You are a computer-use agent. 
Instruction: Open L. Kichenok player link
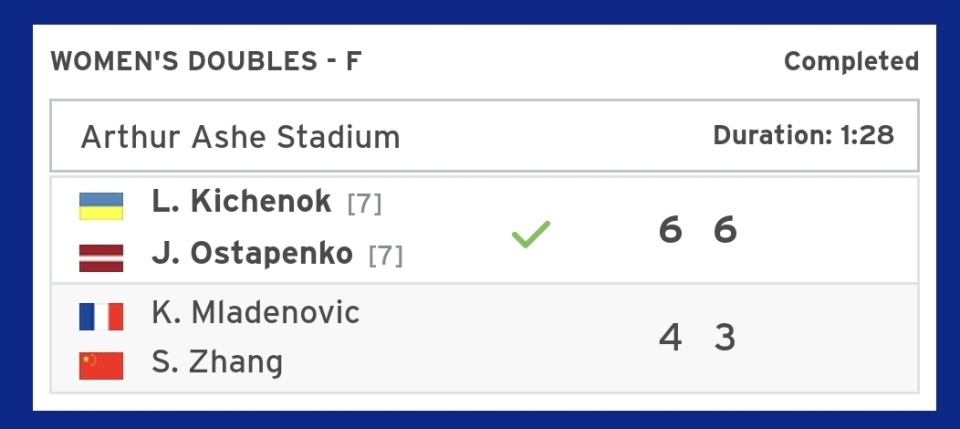(241, 201)
